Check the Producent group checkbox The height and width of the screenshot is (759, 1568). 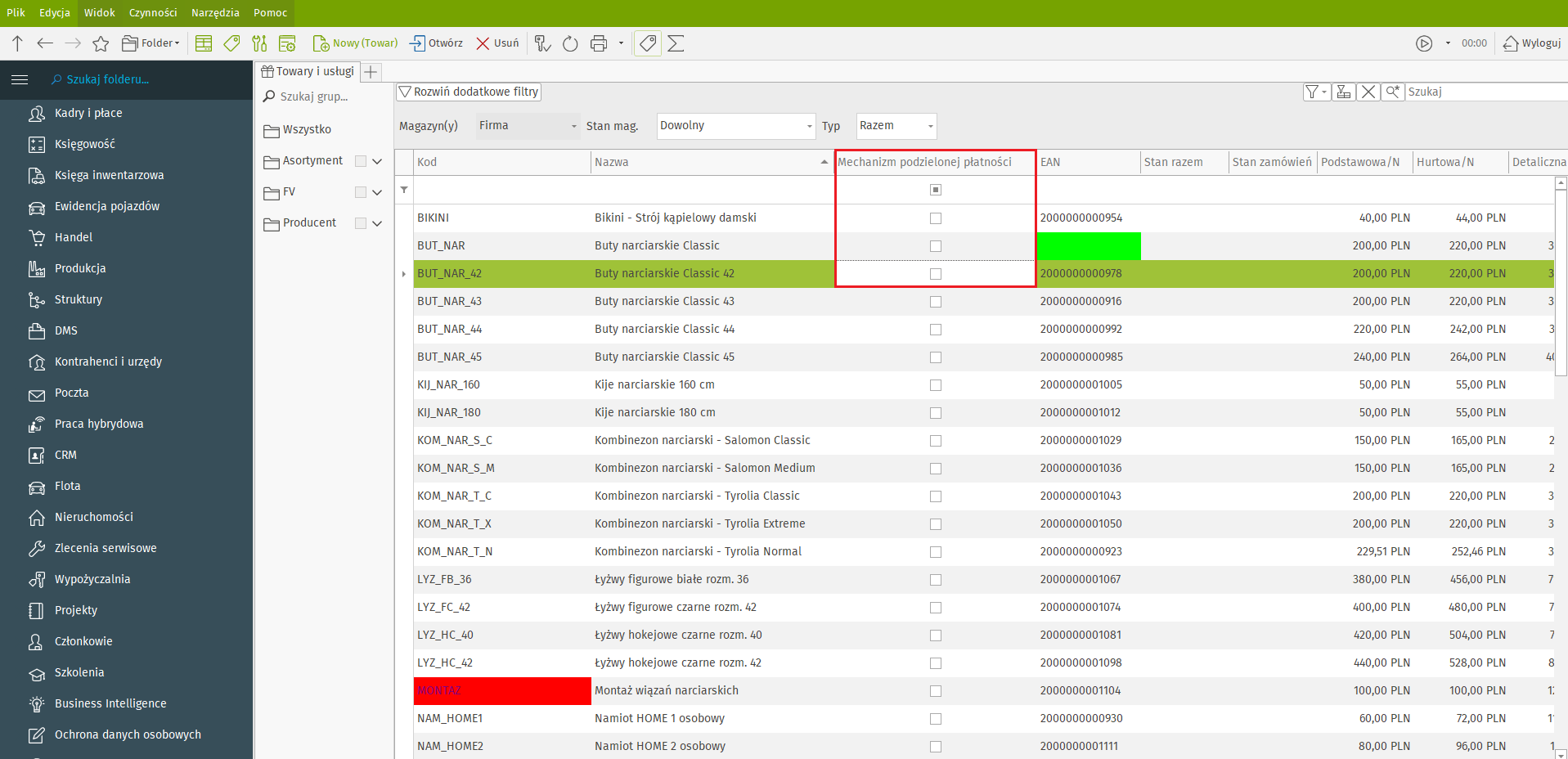[x=361, y=223]
